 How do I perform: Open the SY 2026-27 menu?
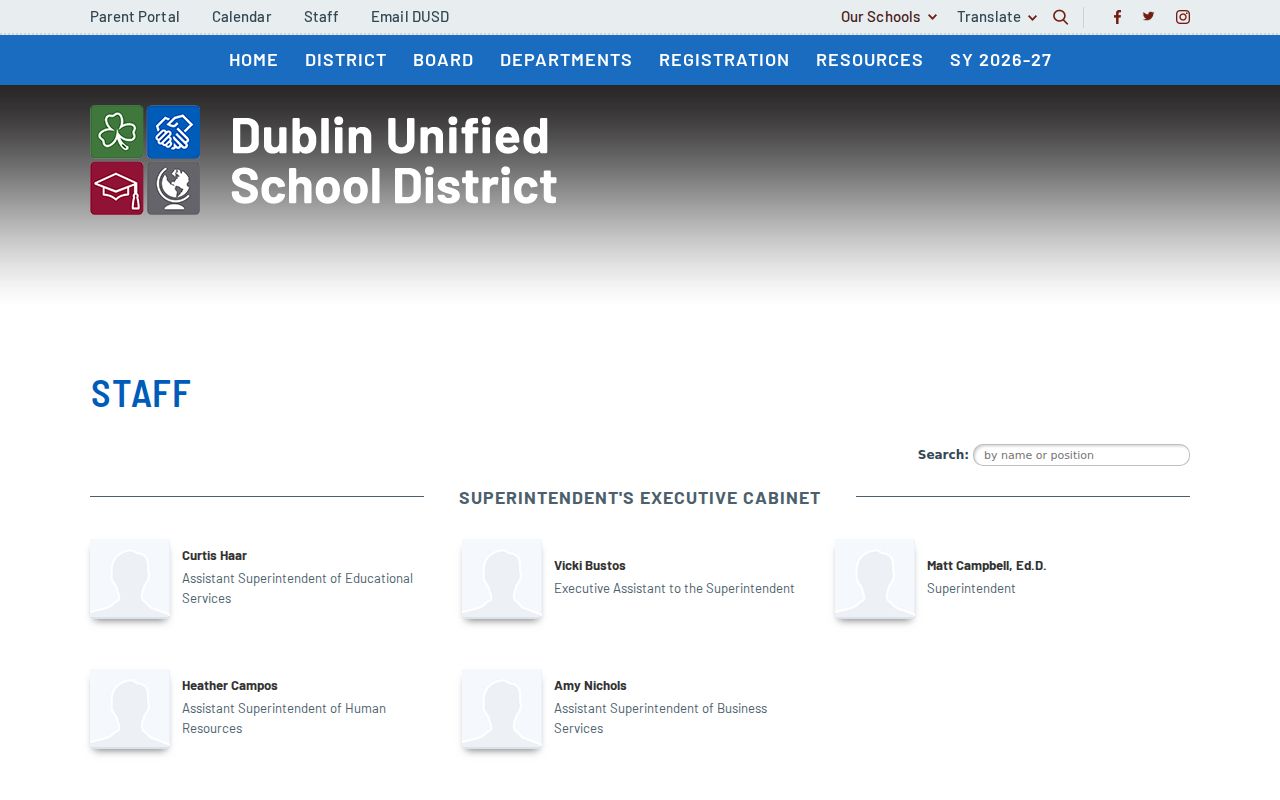tap(1001, 60)
